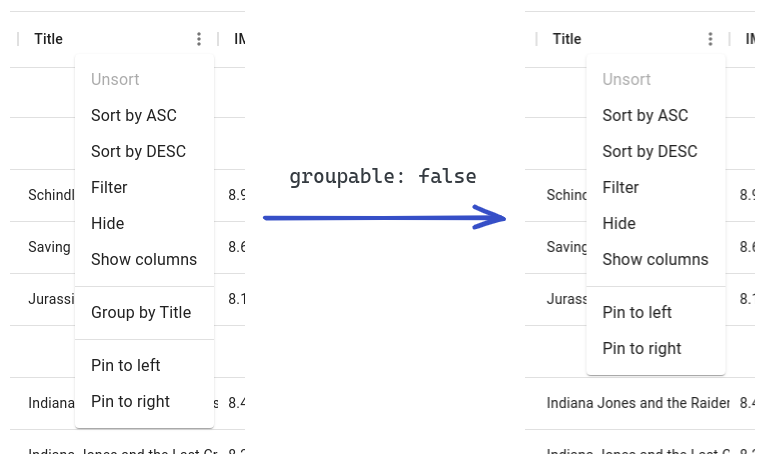Click the left Title column menu icon

199,39
